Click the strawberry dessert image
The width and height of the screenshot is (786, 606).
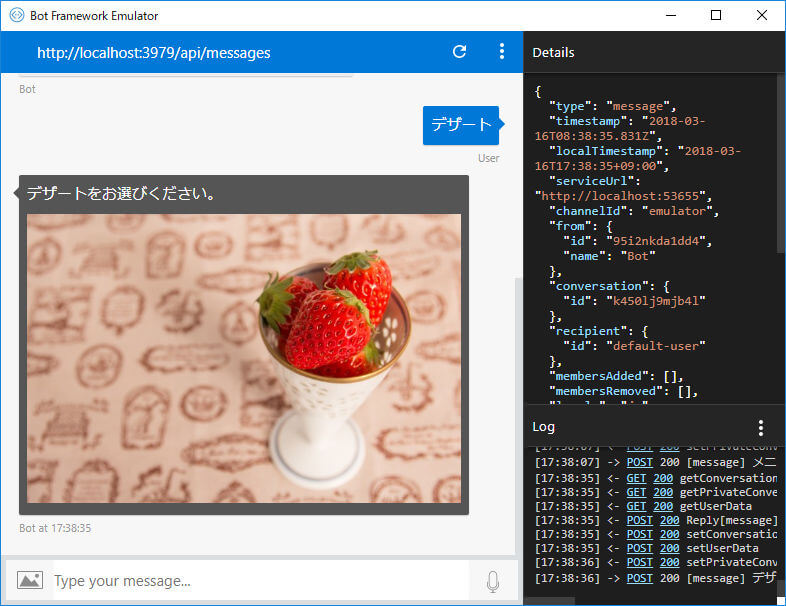(x=244, y=358)
